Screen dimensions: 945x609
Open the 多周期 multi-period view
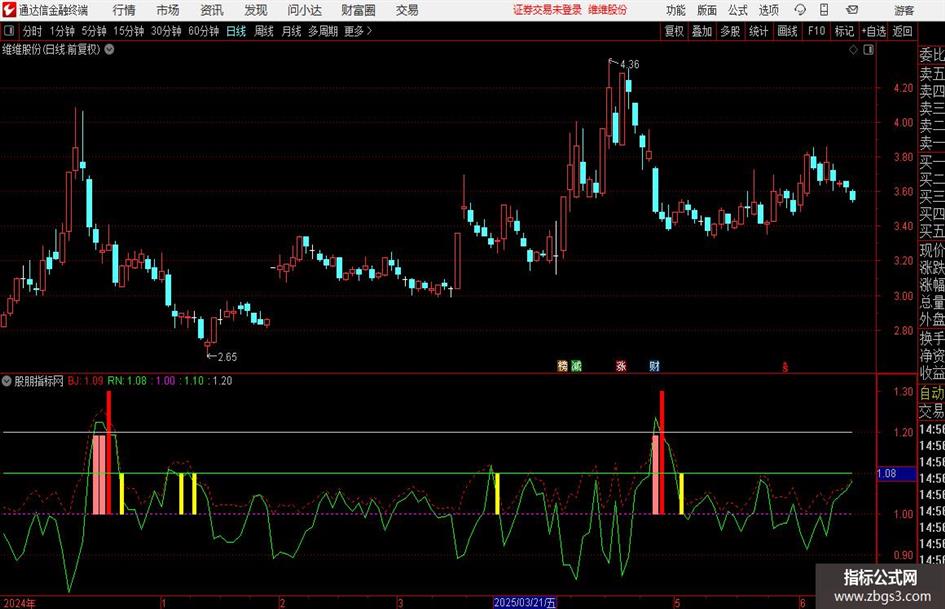pyautogui.click(x=323, y=31)
